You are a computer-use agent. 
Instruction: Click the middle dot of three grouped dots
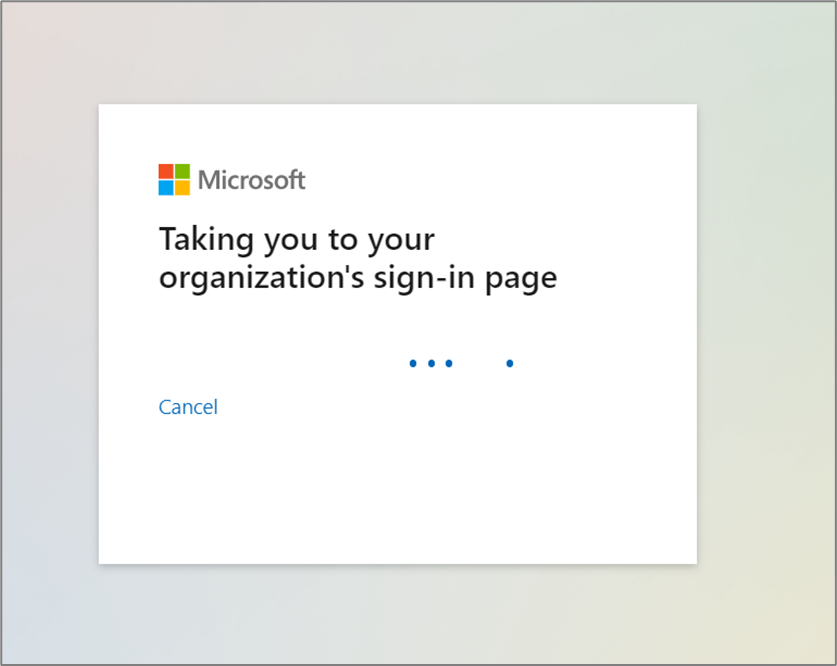pos(431,363)
